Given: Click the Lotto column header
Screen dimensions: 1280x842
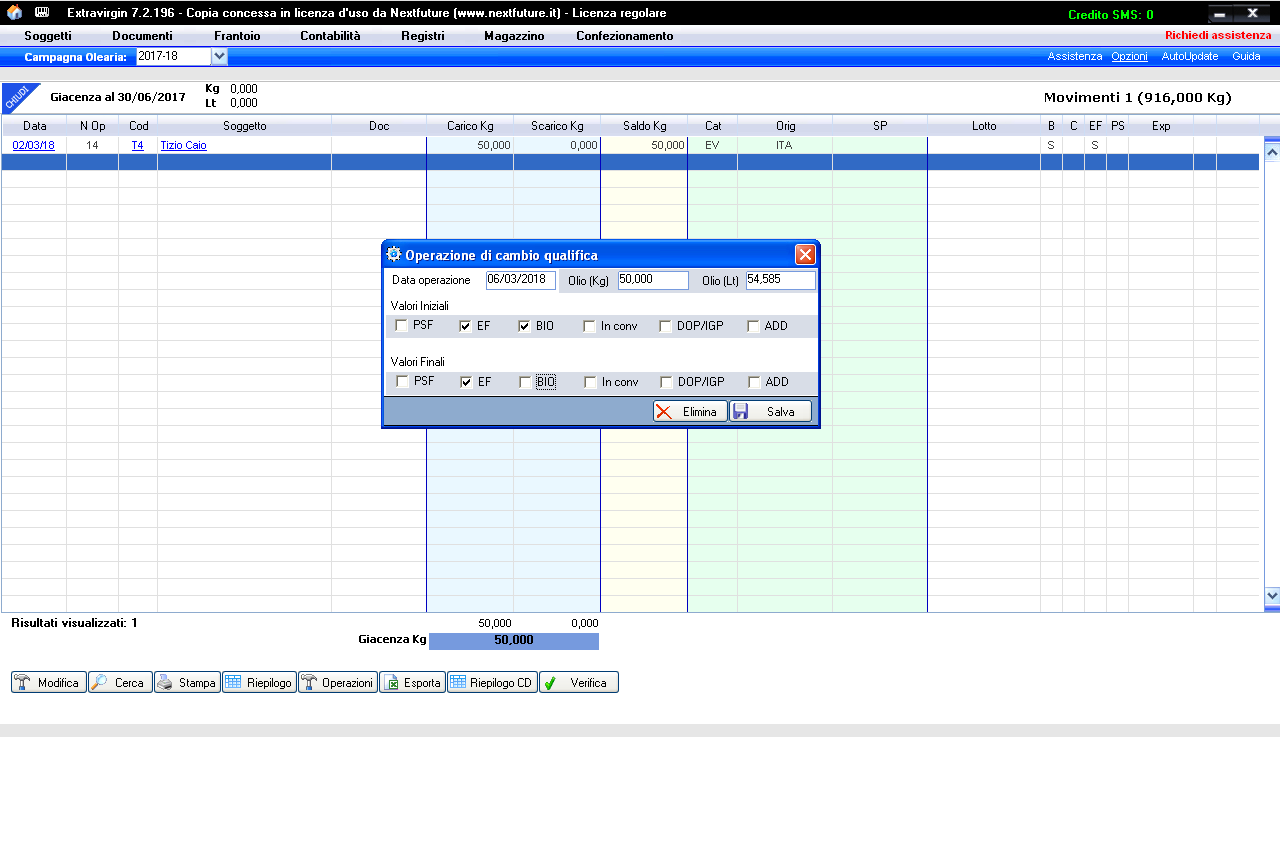Looking at the screenshot, I should tap(984, 126).
